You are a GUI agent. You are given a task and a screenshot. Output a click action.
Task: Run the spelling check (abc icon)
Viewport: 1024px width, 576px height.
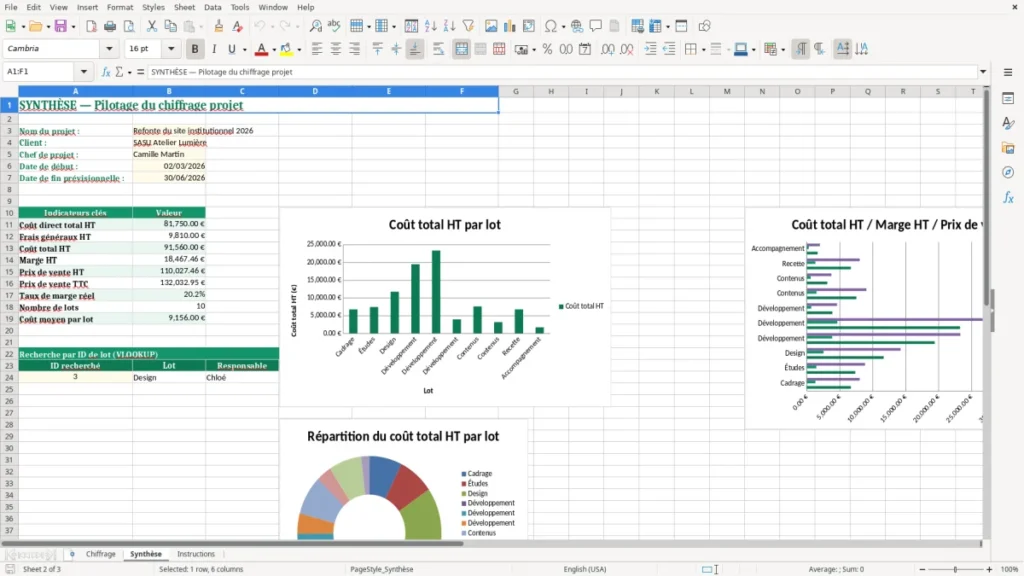point(334,26)
